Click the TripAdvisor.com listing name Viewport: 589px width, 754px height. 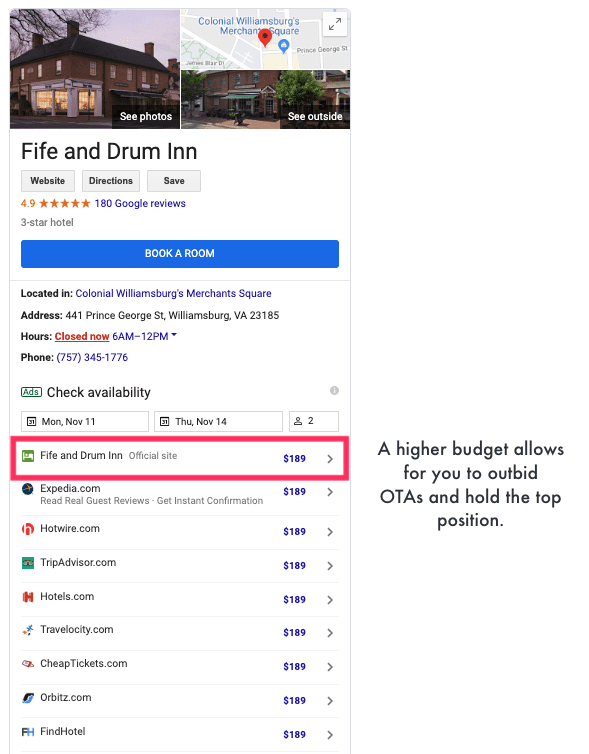click(78, 563)
